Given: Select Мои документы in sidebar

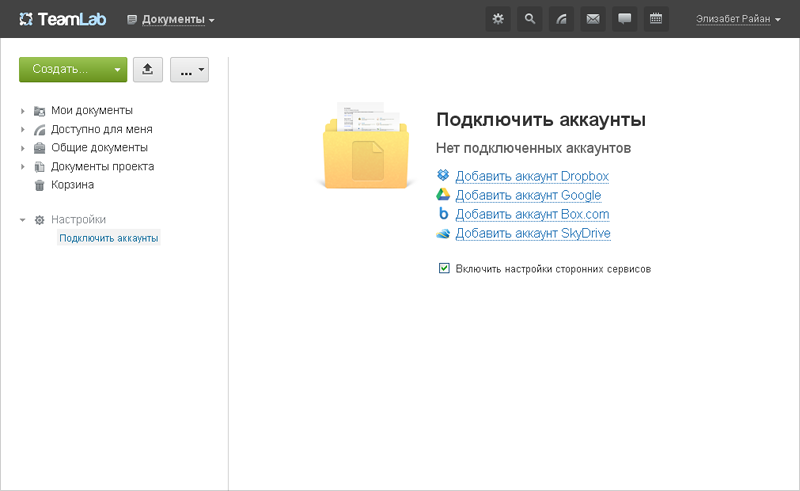Looking at the screenshot, I should [92, 110].
